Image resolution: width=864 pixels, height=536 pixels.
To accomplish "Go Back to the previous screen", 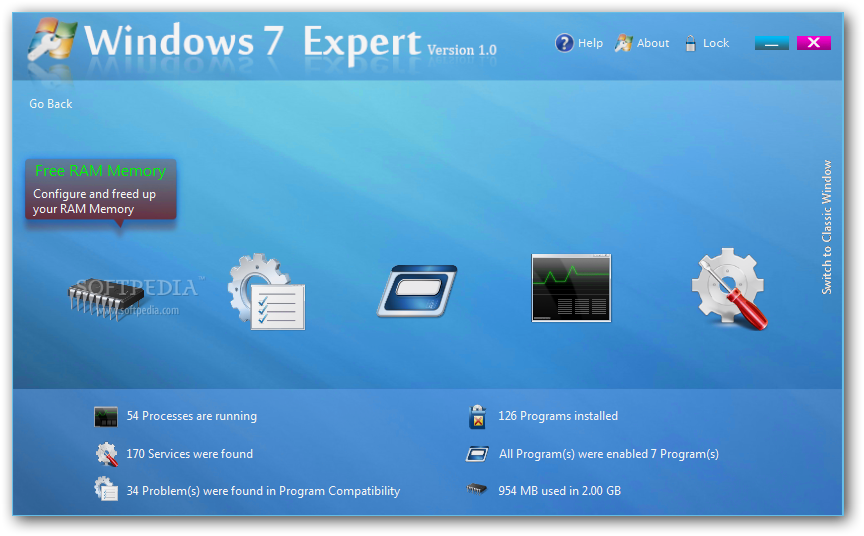I will 51,104.
